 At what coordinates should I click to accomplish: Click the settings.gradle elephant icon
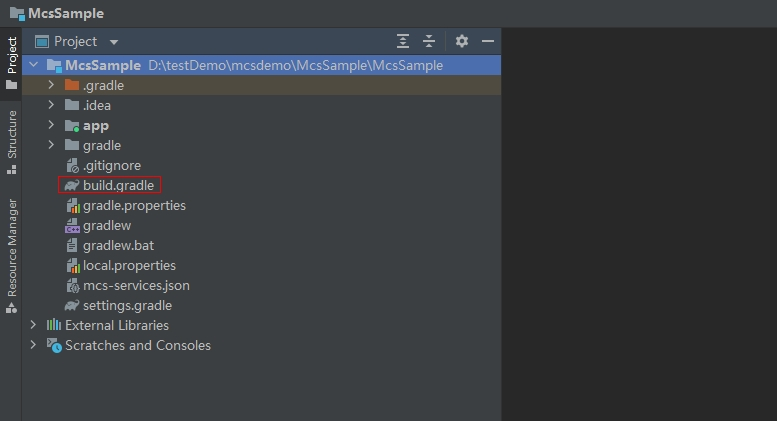point(72,305)
